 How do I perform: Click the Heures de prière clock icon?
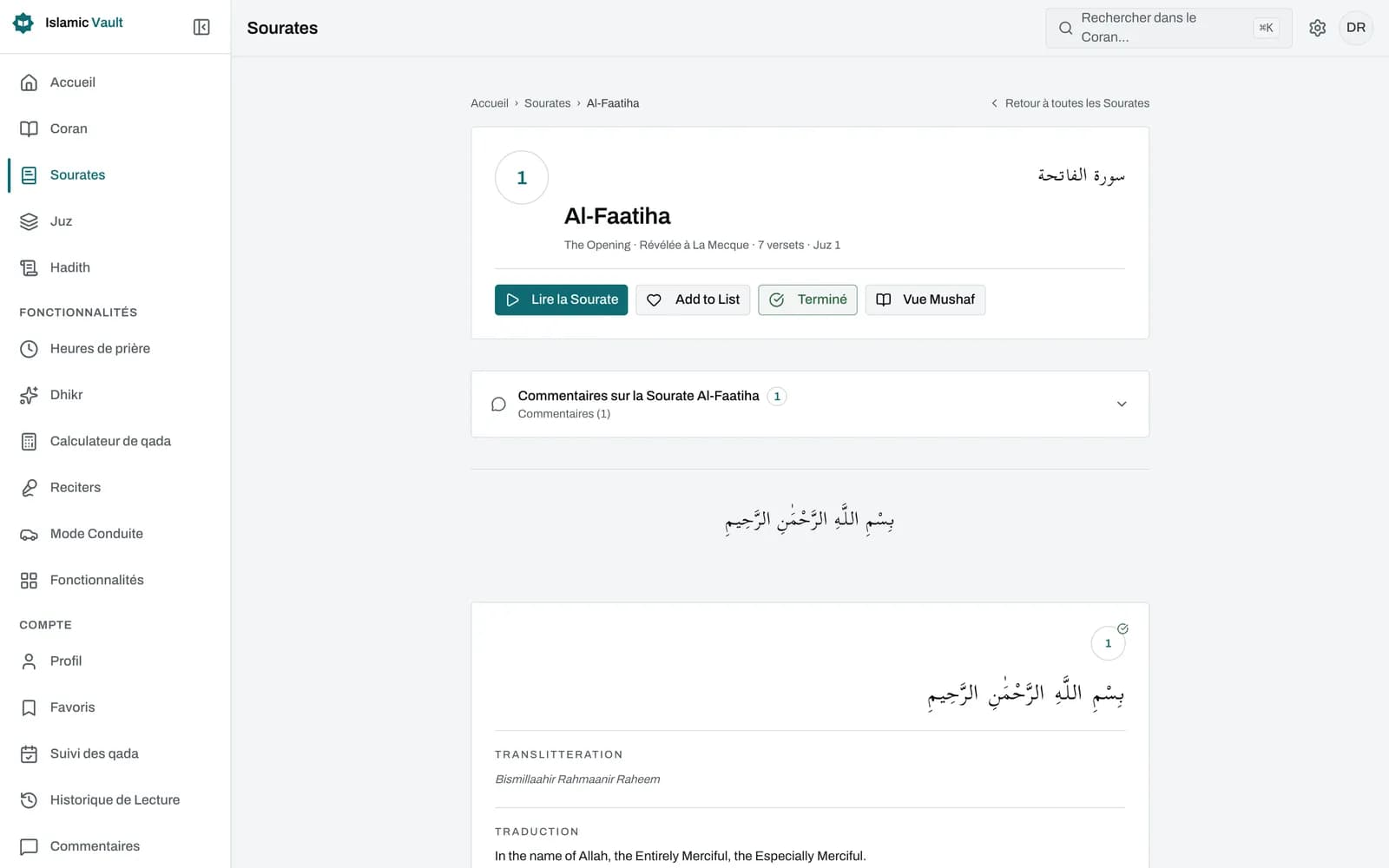point(29,349)
